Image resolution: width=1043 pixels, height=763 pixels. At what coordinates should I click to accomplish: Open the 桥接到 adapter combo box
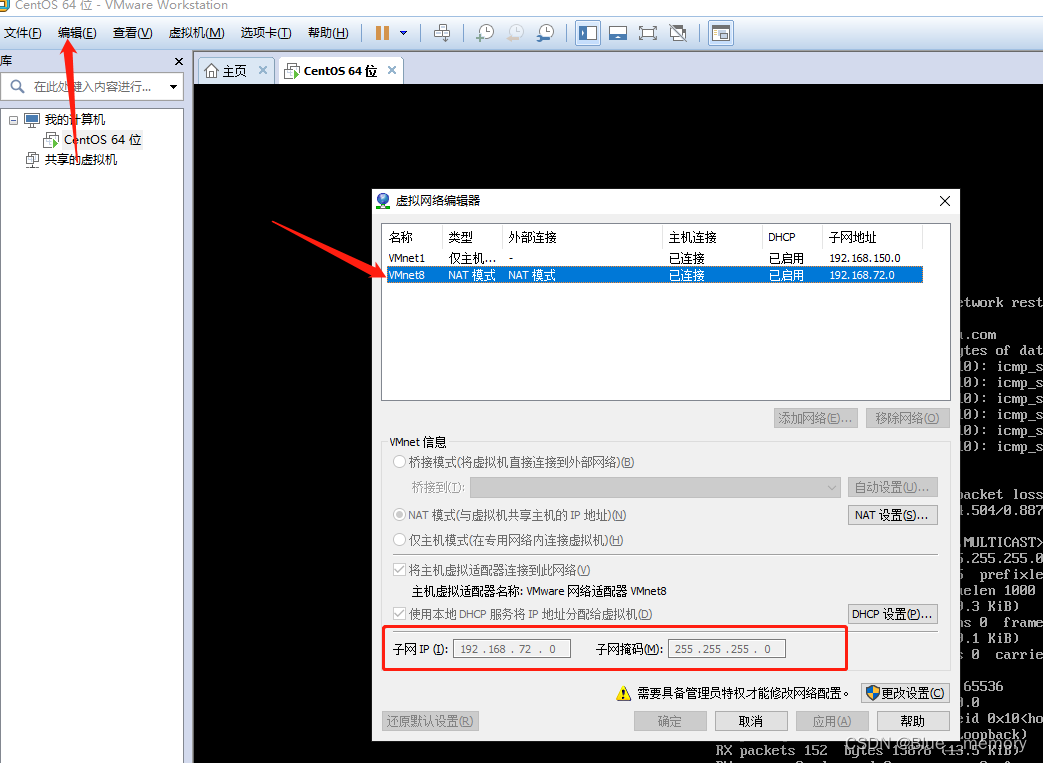(x=655, y=488)
